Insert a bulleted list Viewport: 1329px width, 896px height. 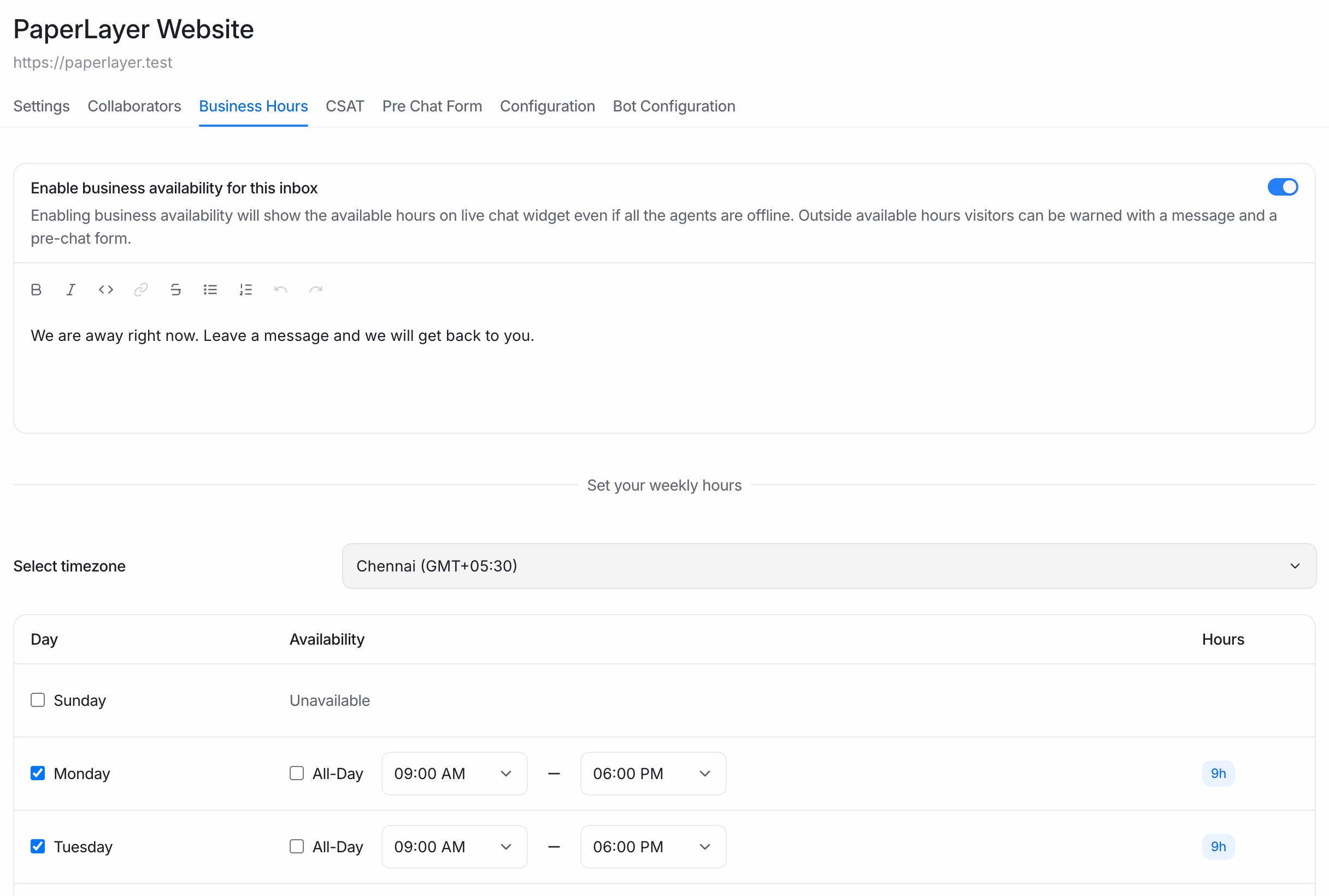(210, 290)
